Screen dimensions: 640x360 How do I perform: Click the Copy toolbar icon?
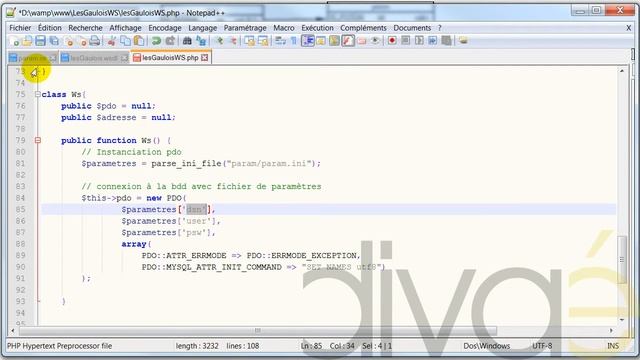click(126, 41)
